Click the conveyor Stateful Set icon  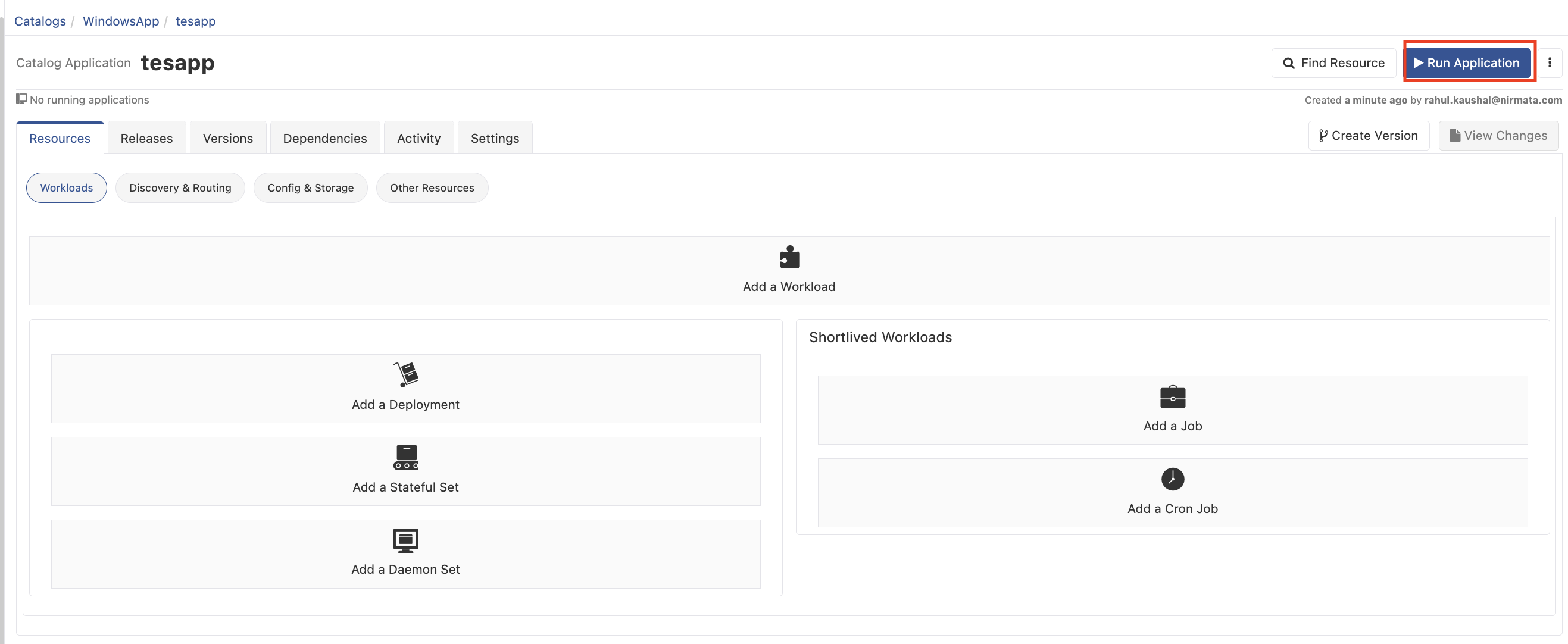(x=406, y=458)
